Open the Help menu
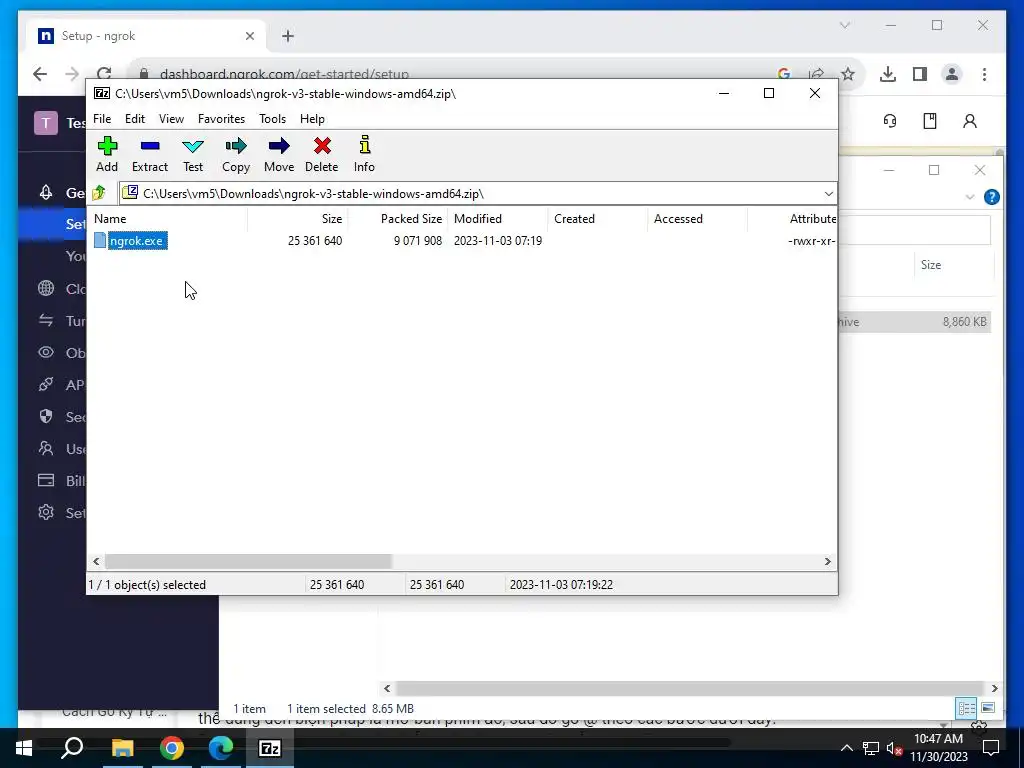1024x768 pixels. point(312,119)
